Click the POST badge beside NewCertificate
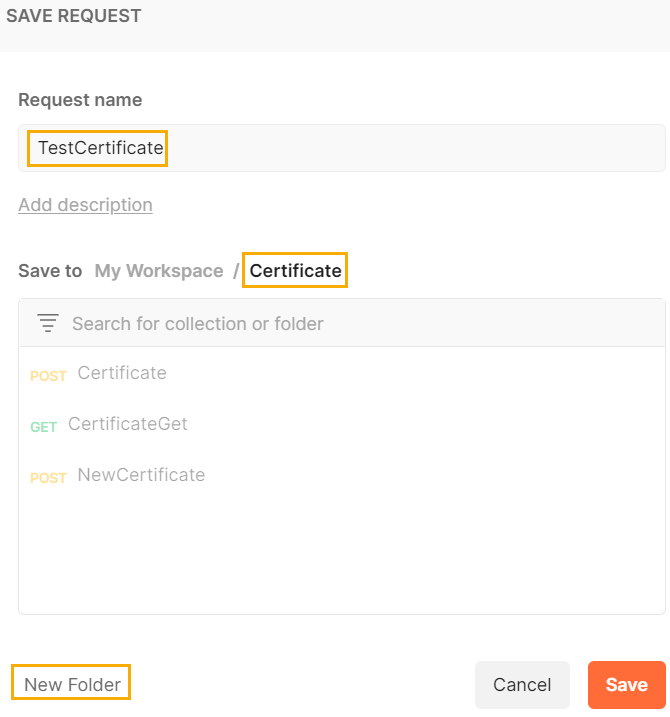670x717 pixels. pos(48,478)
